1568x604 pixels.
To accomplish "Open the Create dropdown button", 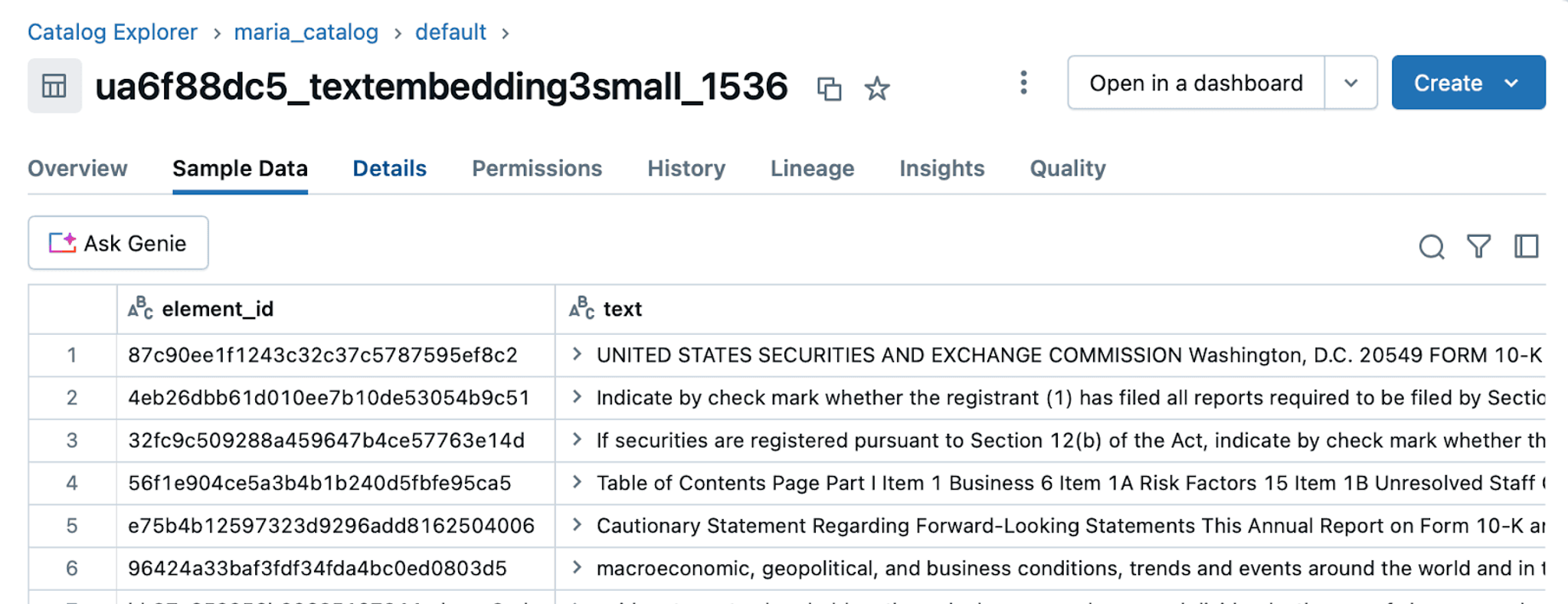I will click(x=1468, y=83).
